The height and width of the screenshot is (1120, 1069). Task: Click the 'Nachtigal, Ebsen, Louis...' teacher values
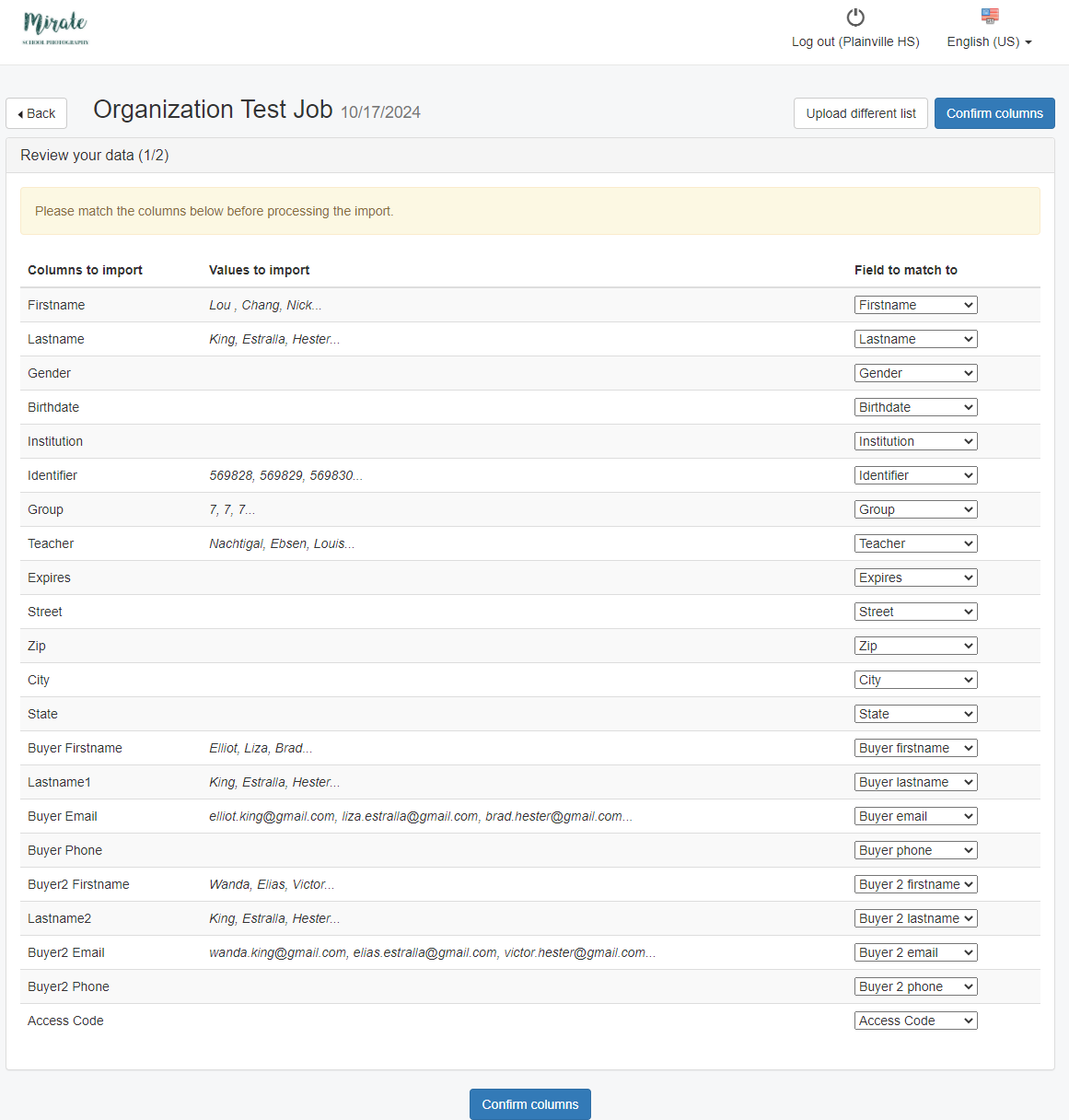click(282, 543)
